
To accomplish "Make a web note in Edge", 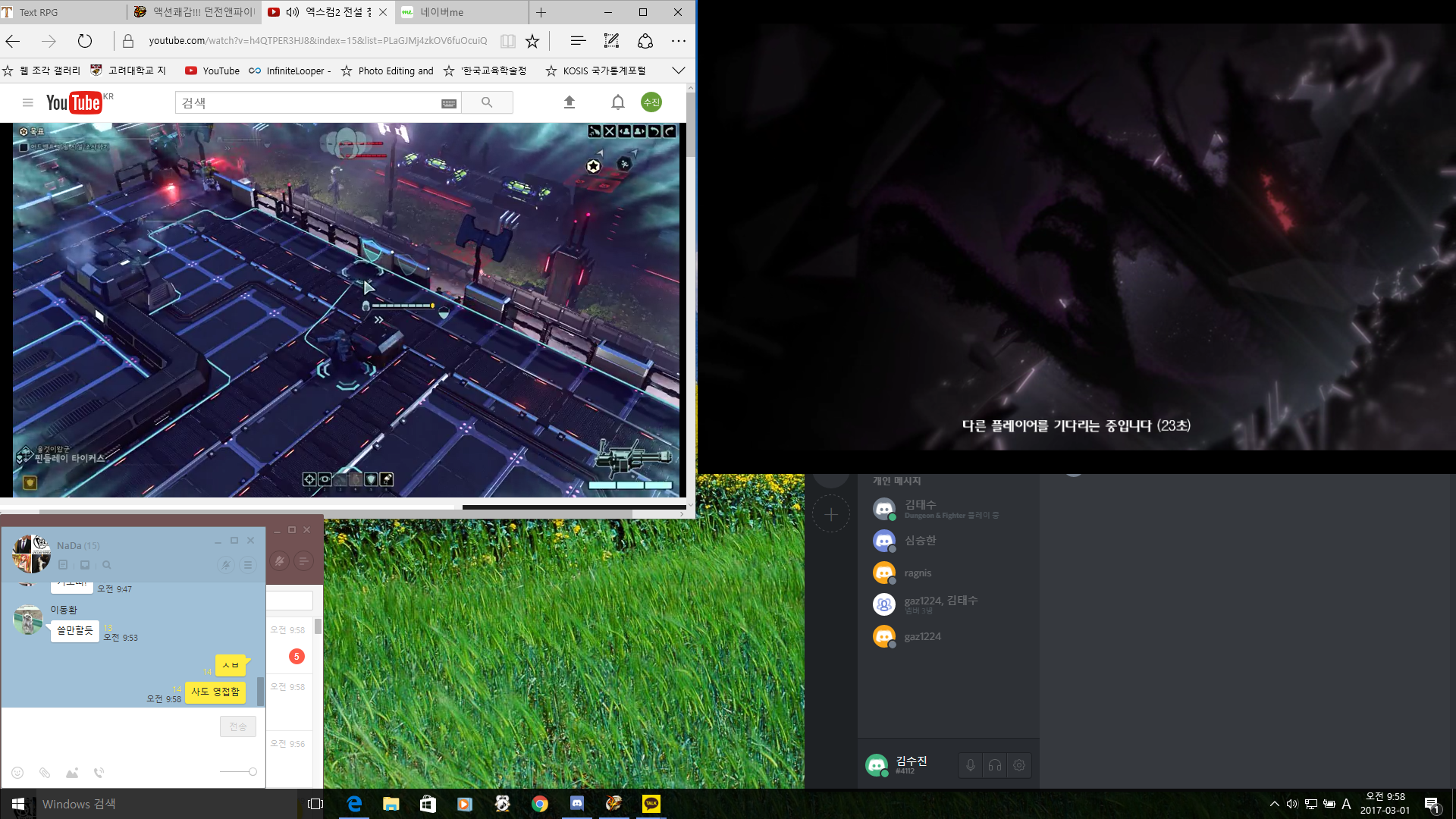I will (x=611, y=41).
